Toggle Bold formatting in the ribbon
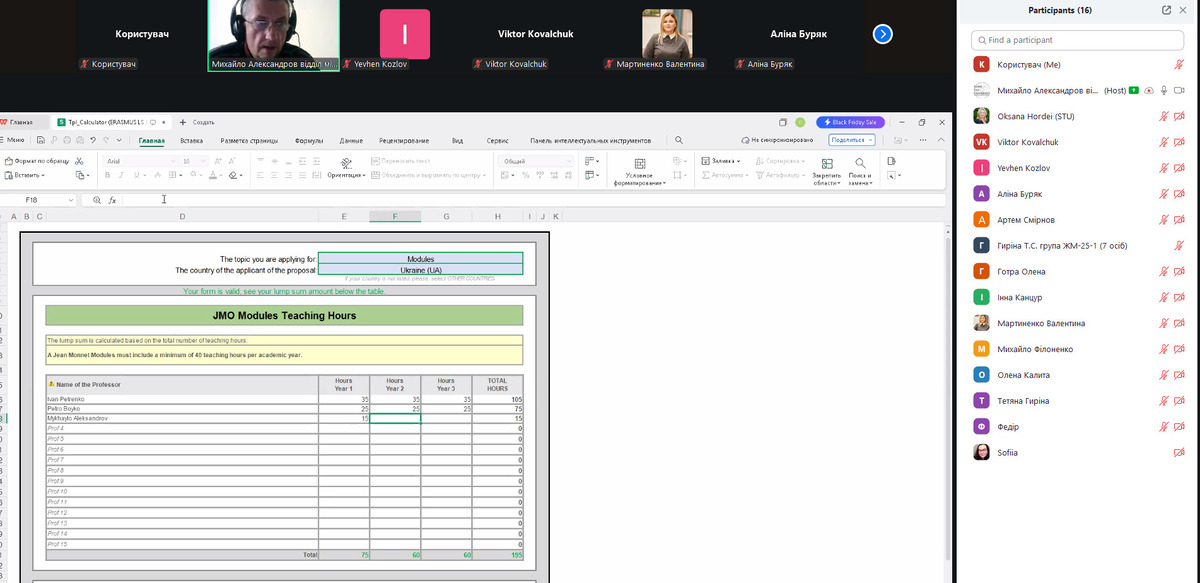 point(107,176)
